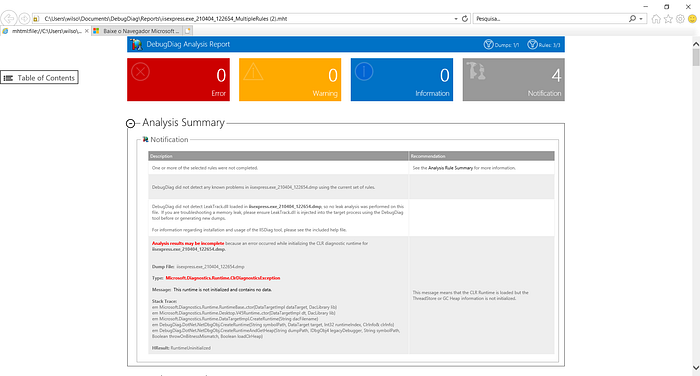The height and width of the screenshot is (376, 700).
Task: Click the Notification section icon
Action: [x=145, y=139]
